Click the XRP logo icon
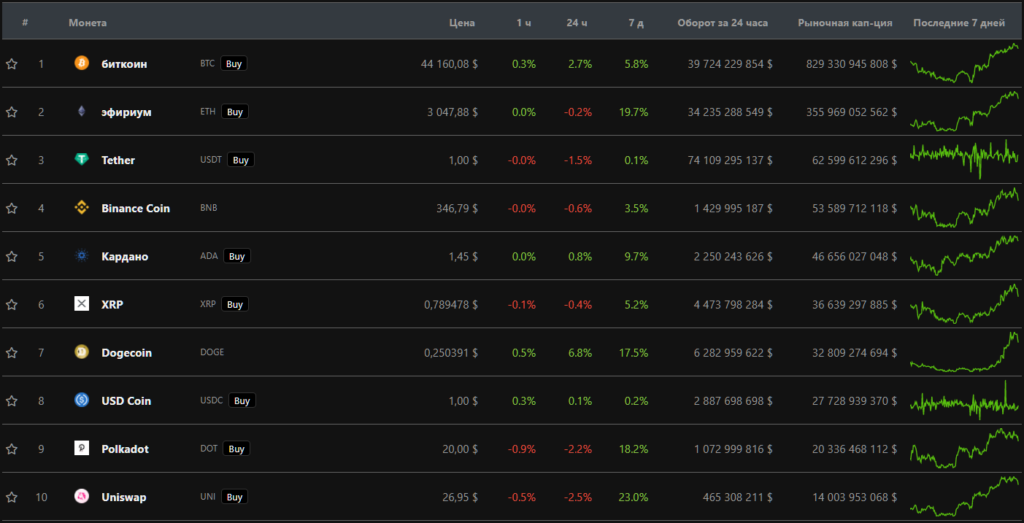This screenshot has width=1024, height=523. (x=81, y=304)
